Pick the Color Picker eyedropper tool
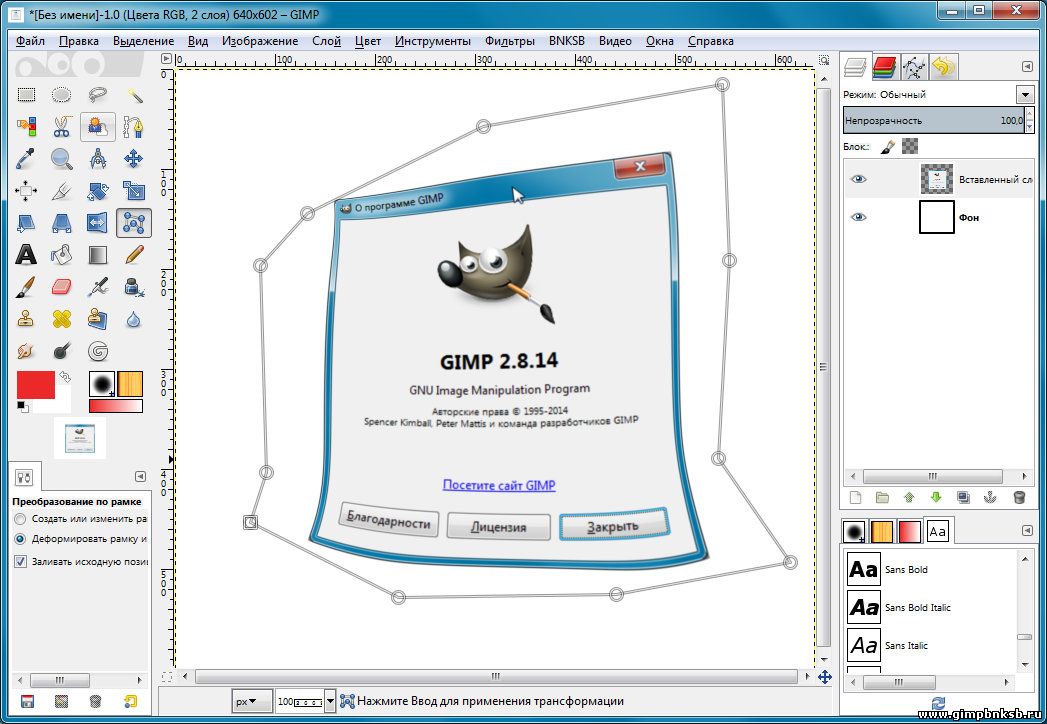Viewport: 1047px width, 724px height. [26, 159]
